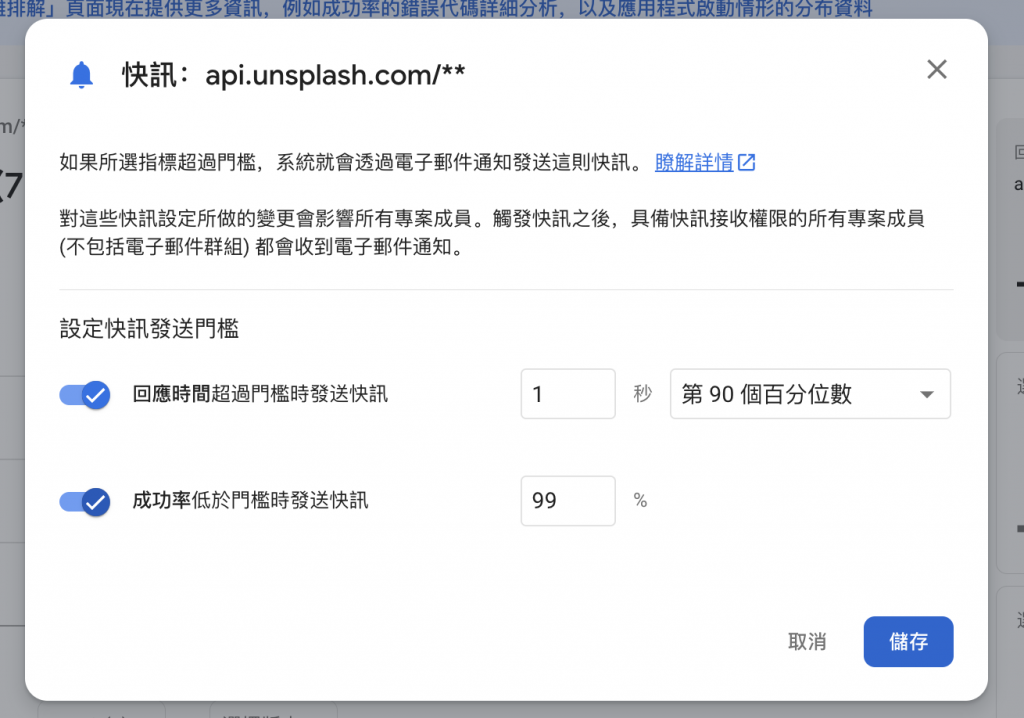Click the banner text behind the dialog
Viewport: 1024px width, 718px height.
pyautogui.click(x=436, y=8)
